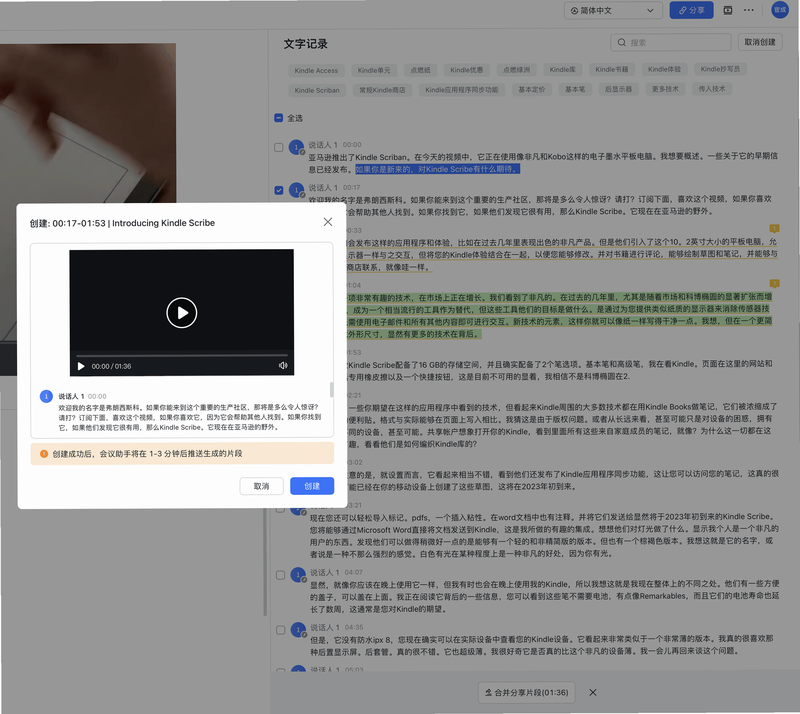Choose the Kindle Scriban keyword tag
The image size is (800, 714).
click(x=317, y=90)
